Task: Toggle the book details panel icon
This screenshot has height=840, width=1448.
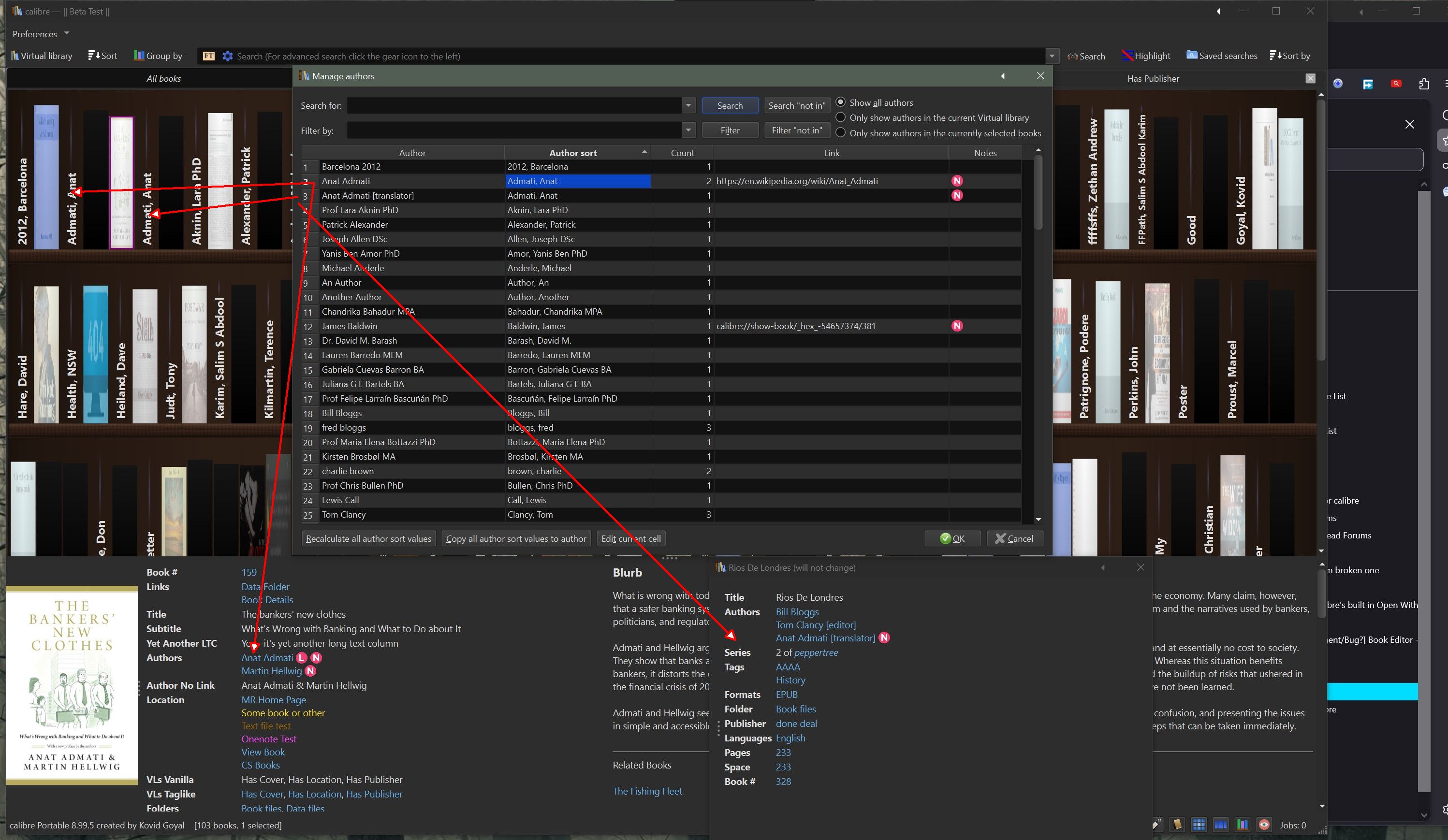Action: [x=1177, y=825]
